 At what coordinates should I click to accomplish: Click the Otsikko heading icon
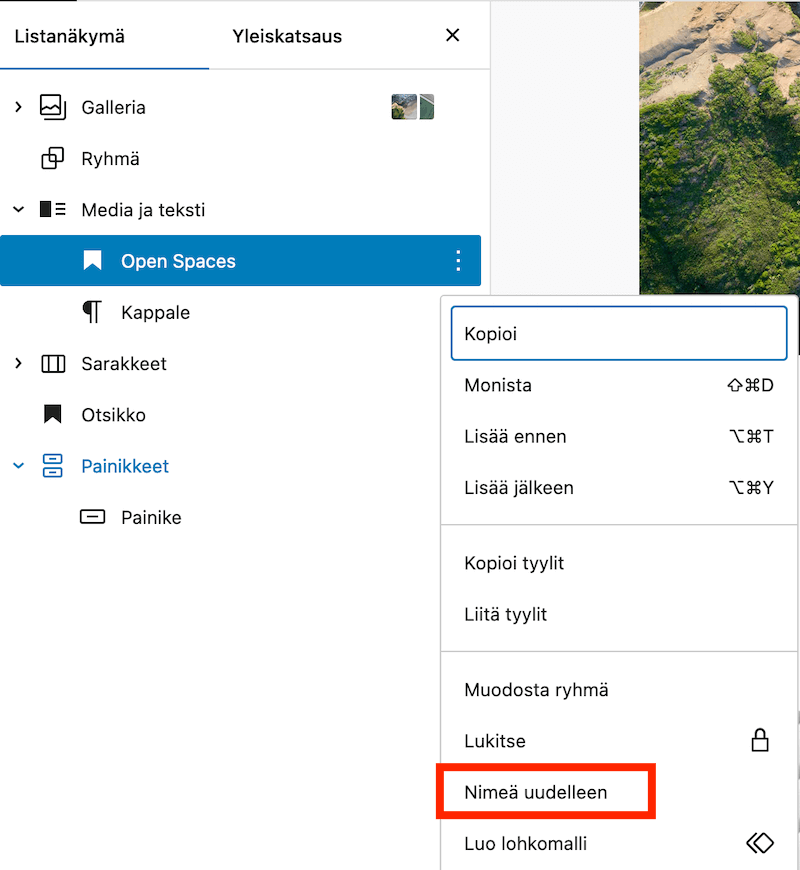(53, 414)
